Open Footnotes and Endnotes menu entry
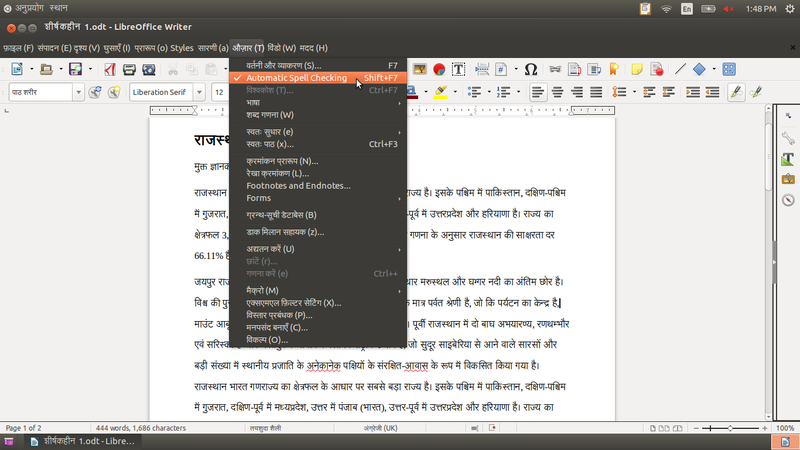The height and width of the screenshot is (450, 800). (318, 186)
